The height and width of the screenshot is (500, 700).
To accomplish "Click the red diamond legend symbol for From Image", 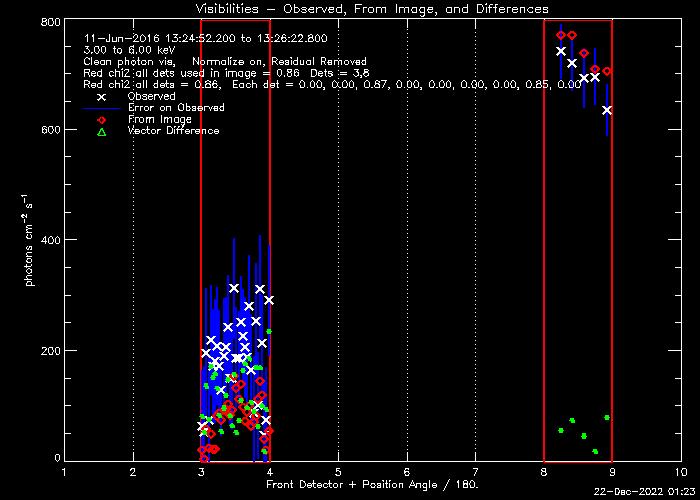I will click(102, 120).
